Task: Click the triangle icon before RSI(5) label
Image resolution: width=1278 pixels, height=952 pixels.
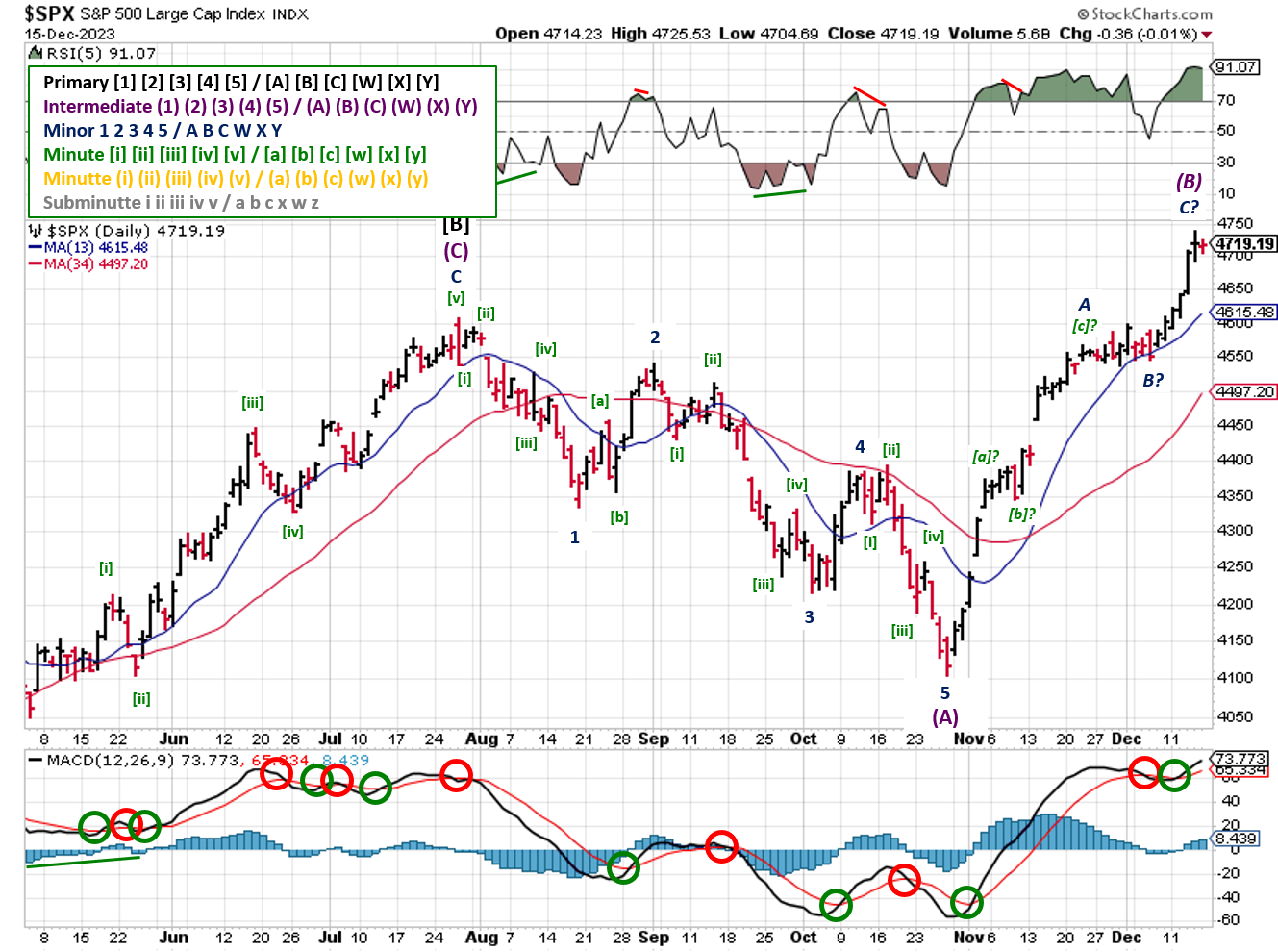Action: 36,54
